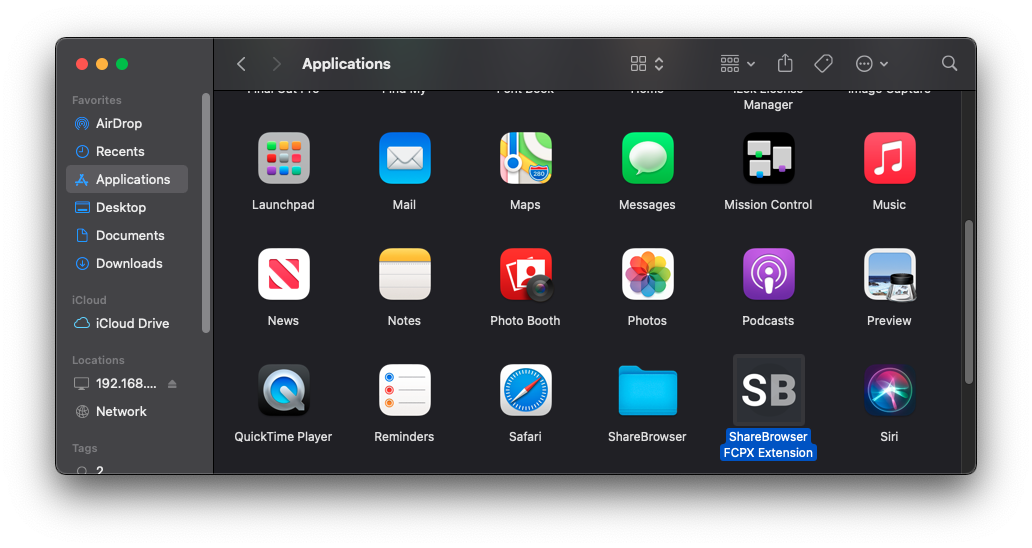Click the Applications window title

coord(346,64)
